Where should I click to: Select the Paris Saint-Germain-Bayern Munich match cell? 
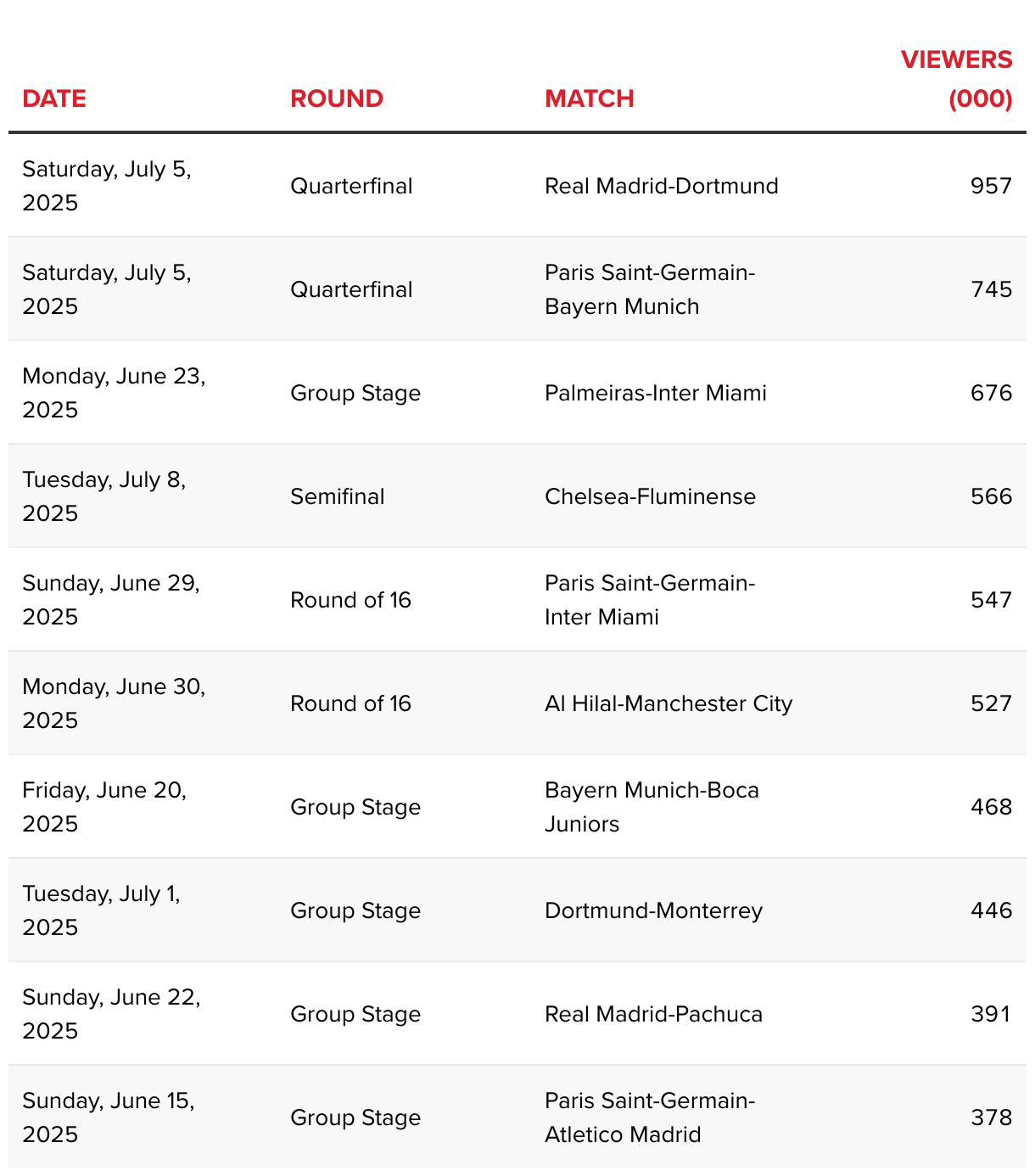pos(650,289)
